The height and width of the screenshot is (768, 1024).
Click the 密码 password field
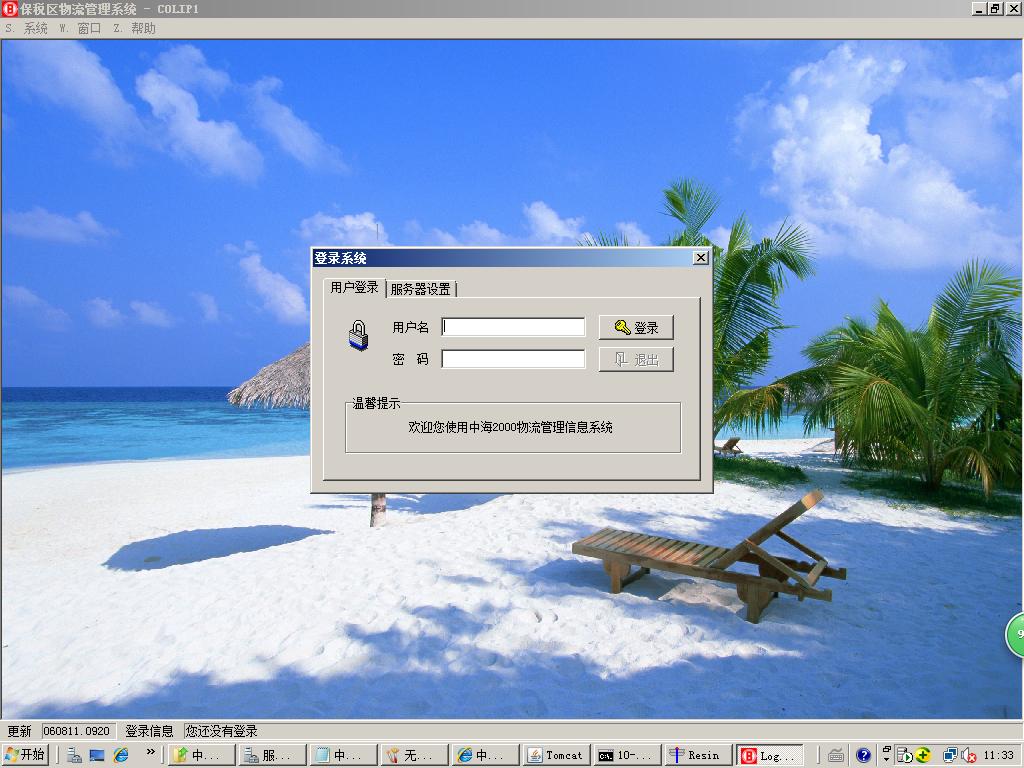pyautogui.click(x=513, y=359)
